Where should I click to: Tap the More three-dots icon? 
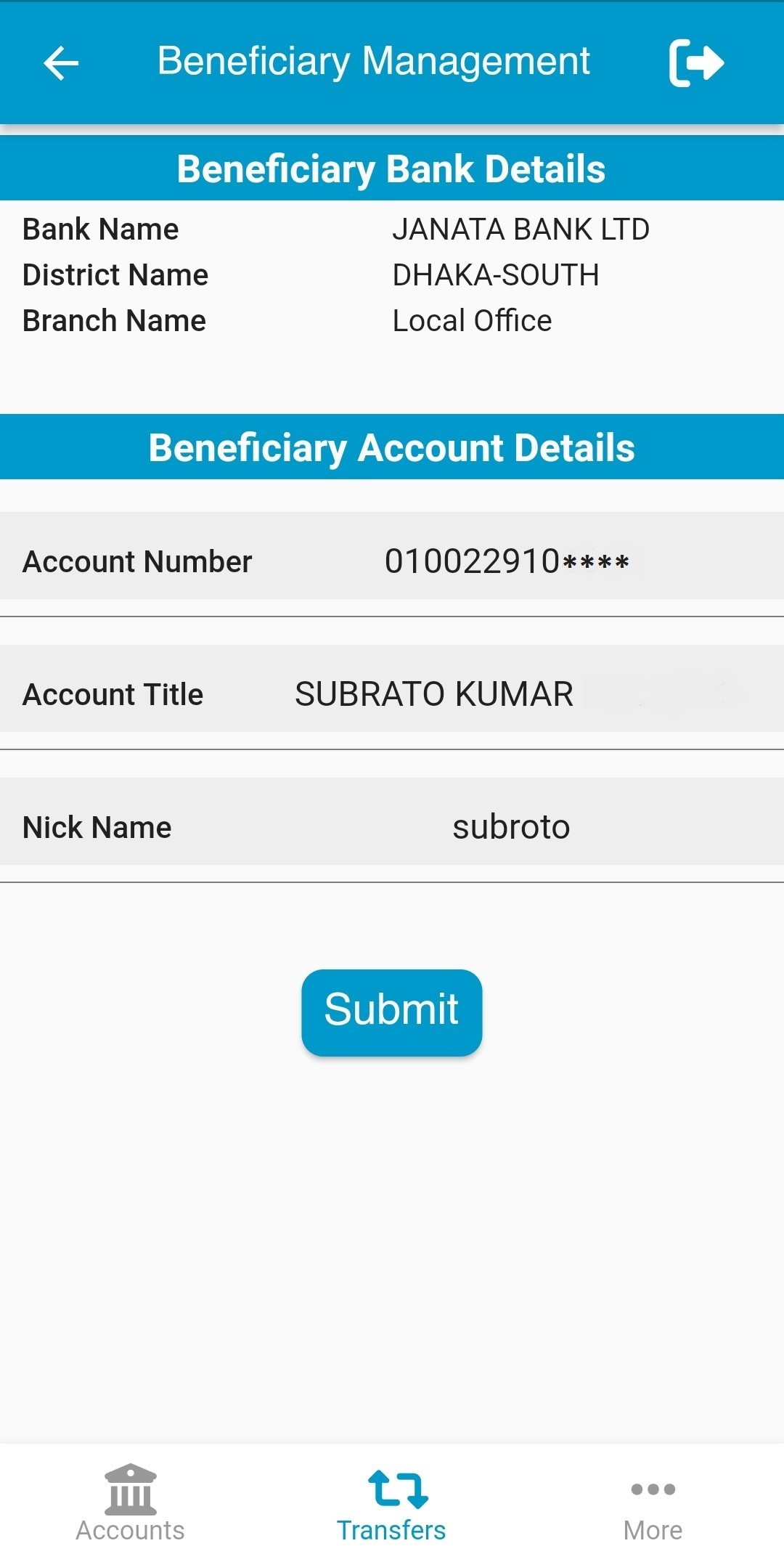[653, 1489]
